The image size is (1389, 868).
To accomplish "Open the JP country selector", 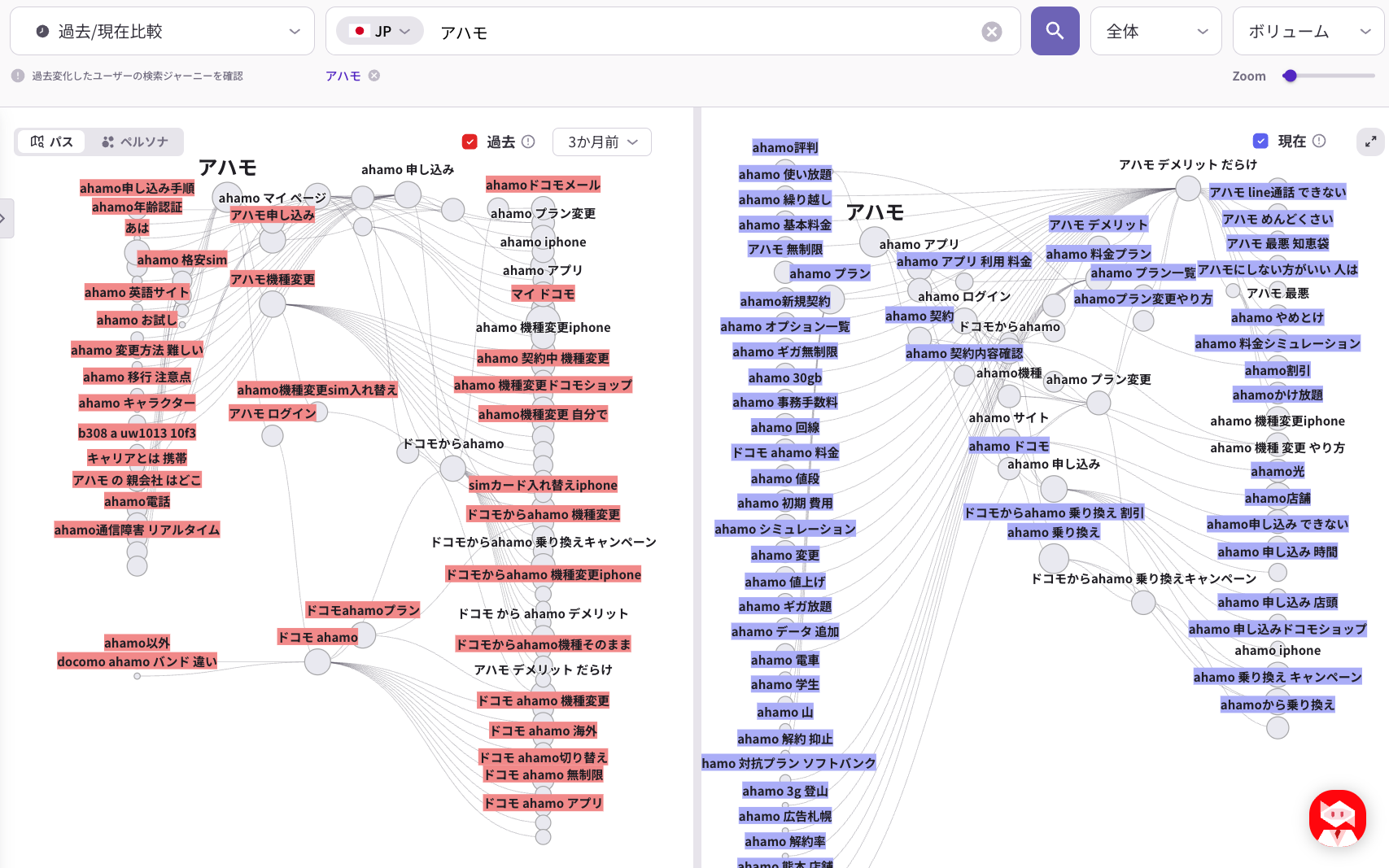I will tap(380, 31).
